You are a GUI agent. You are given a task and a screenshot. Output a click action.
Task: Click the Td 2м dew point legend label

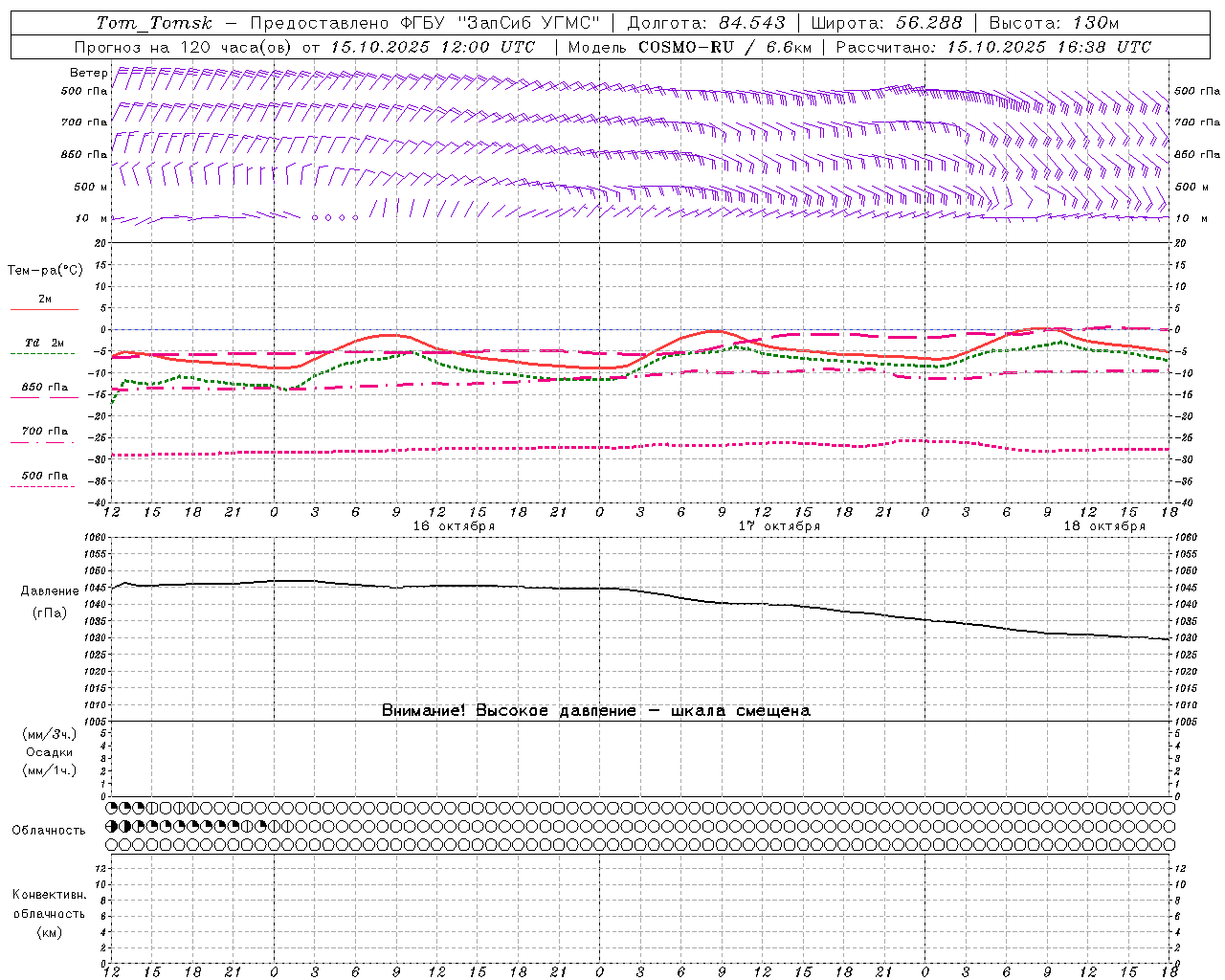[44, 343]
